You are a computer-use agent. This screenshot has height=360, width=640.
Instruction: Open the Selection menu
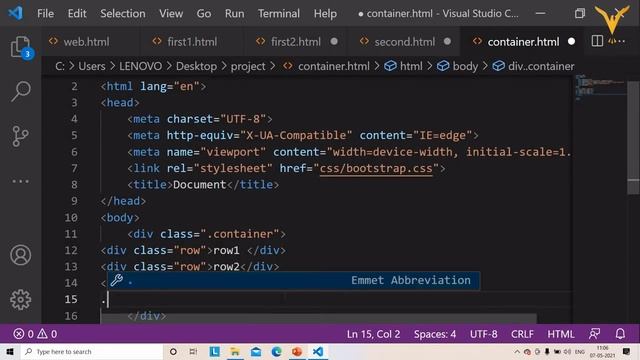[122, 13]
